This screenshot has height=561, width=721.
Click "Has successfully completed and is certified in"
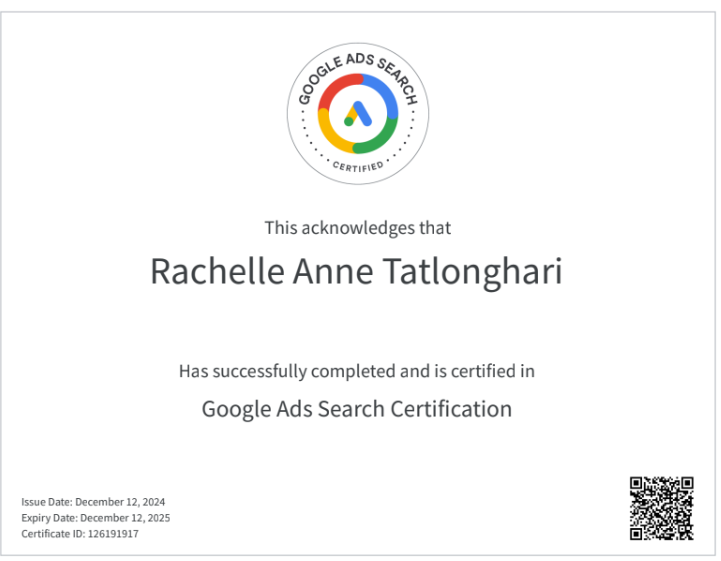357,371
